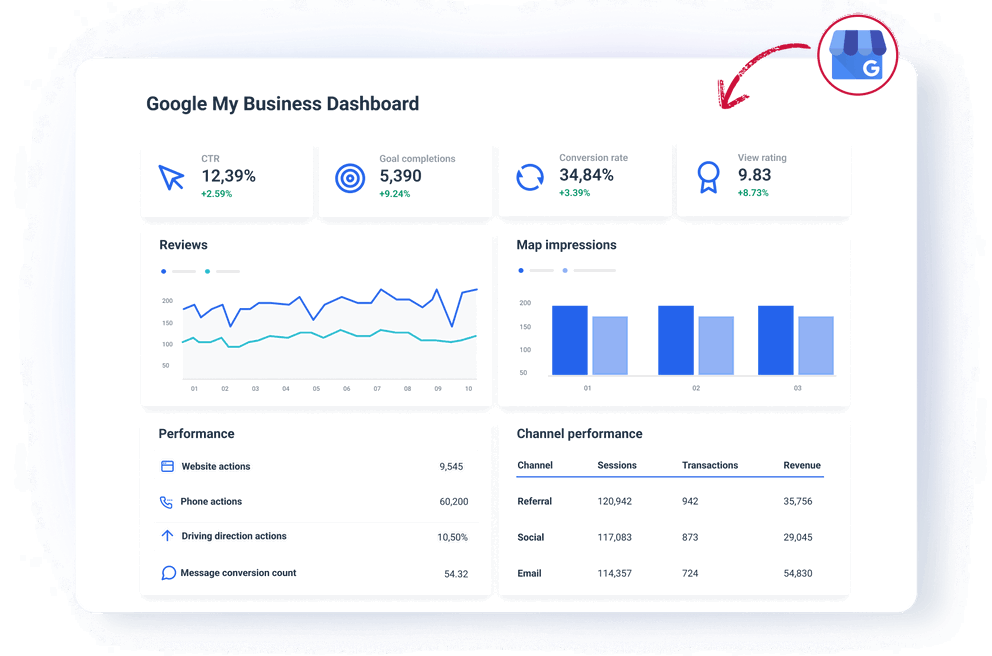The image size is (992, 656).
Task: Click the cursor icon beside CTR metric
Action: pyautogui.click(x=170, y=176)
